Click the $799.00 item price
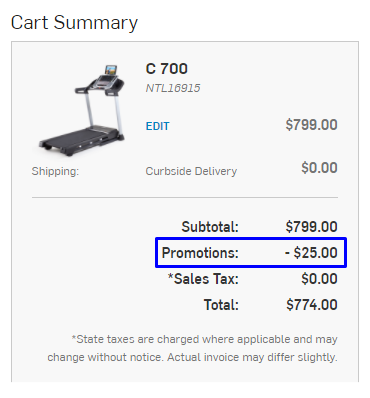 click(311, 125)
